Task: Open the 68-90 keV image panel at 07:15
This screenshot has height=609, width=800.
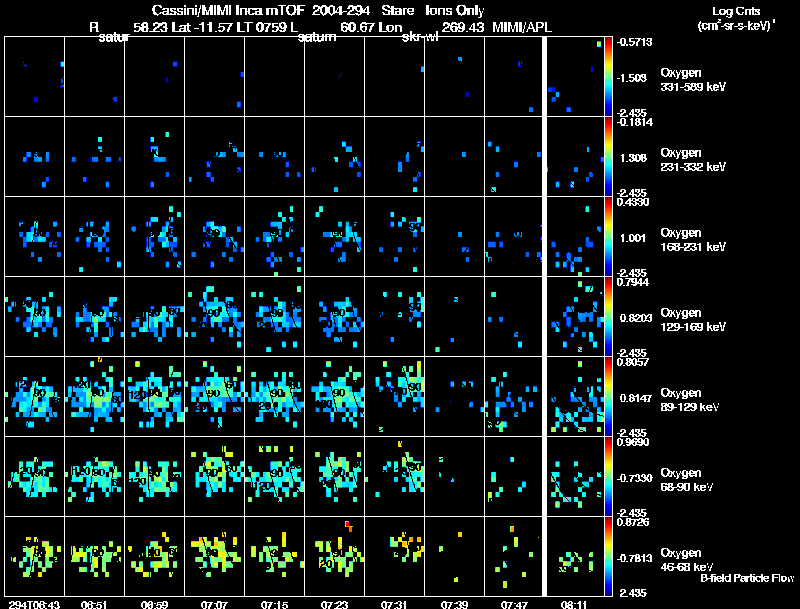Action: click(x=274, y=476)
